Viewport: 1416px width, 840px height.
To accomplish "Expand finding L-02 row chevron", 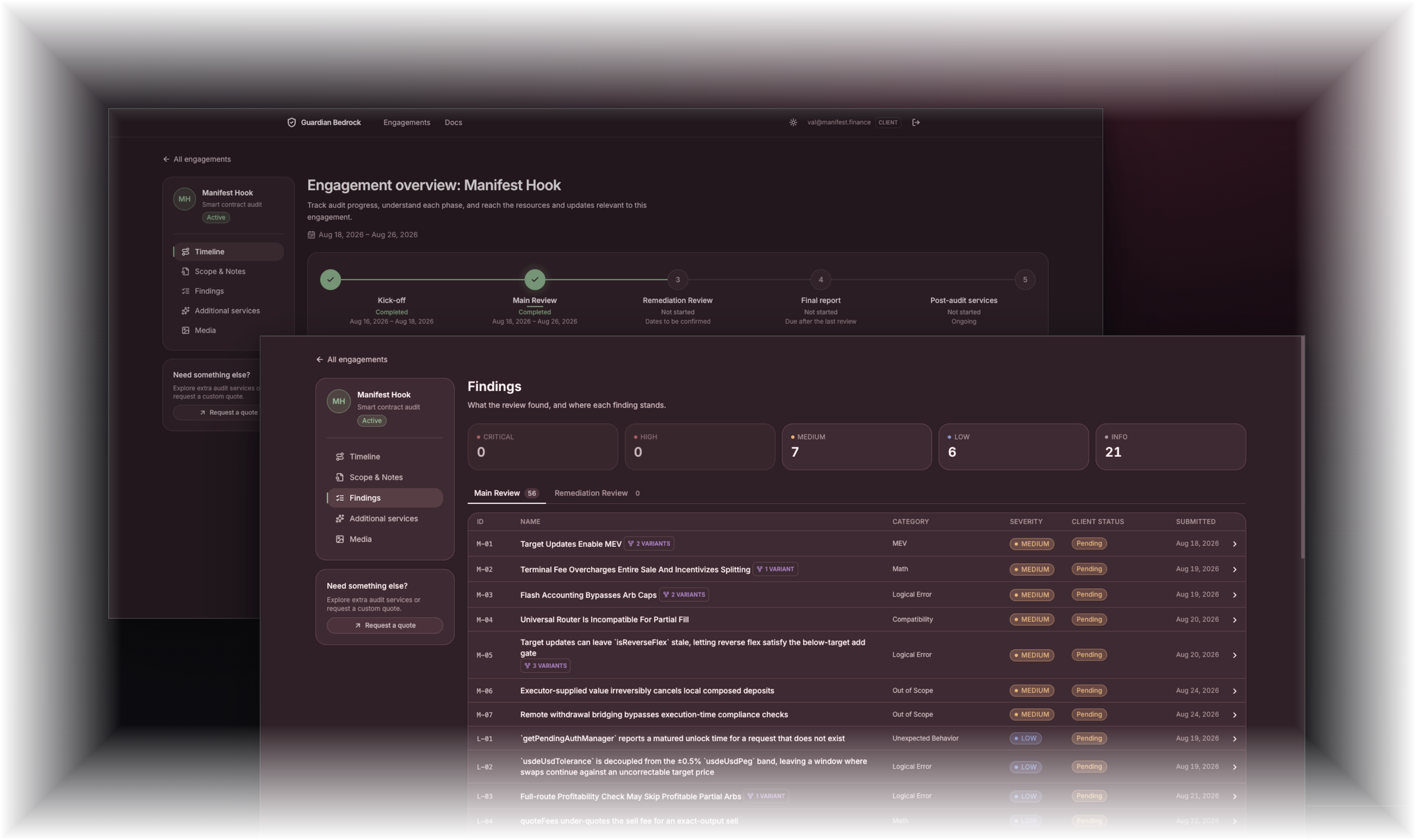I will [x=1234, y=767].
